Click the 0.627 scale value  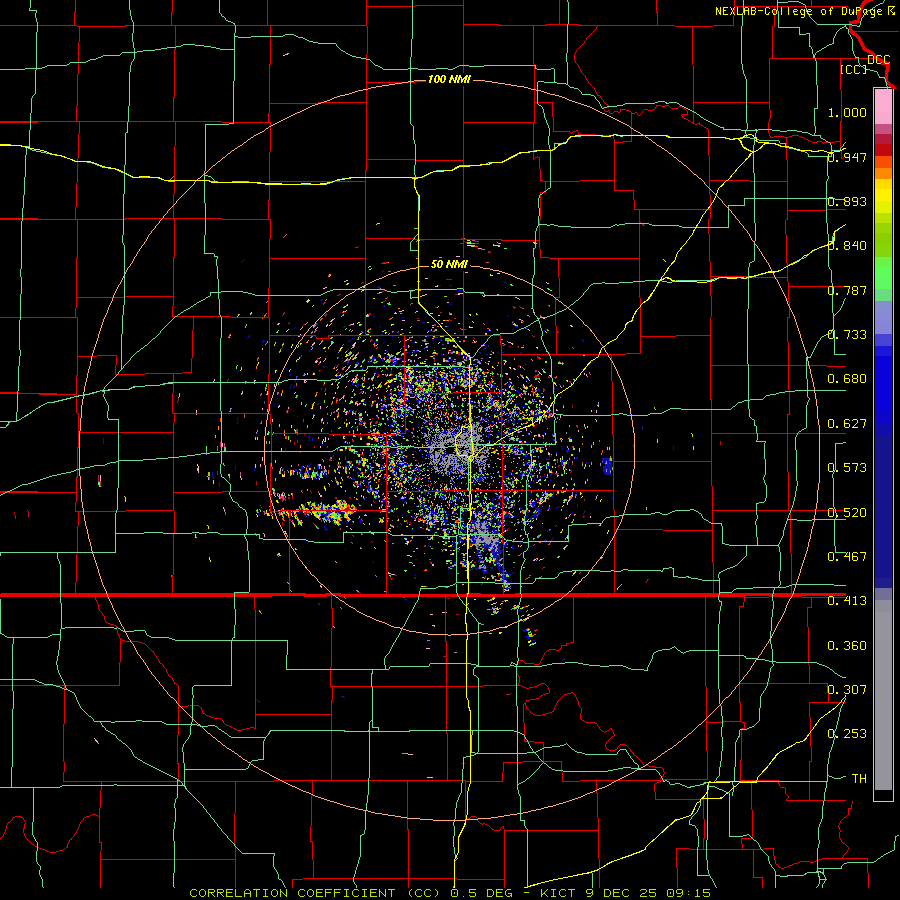pyautogui.click(x=847, y=424)
